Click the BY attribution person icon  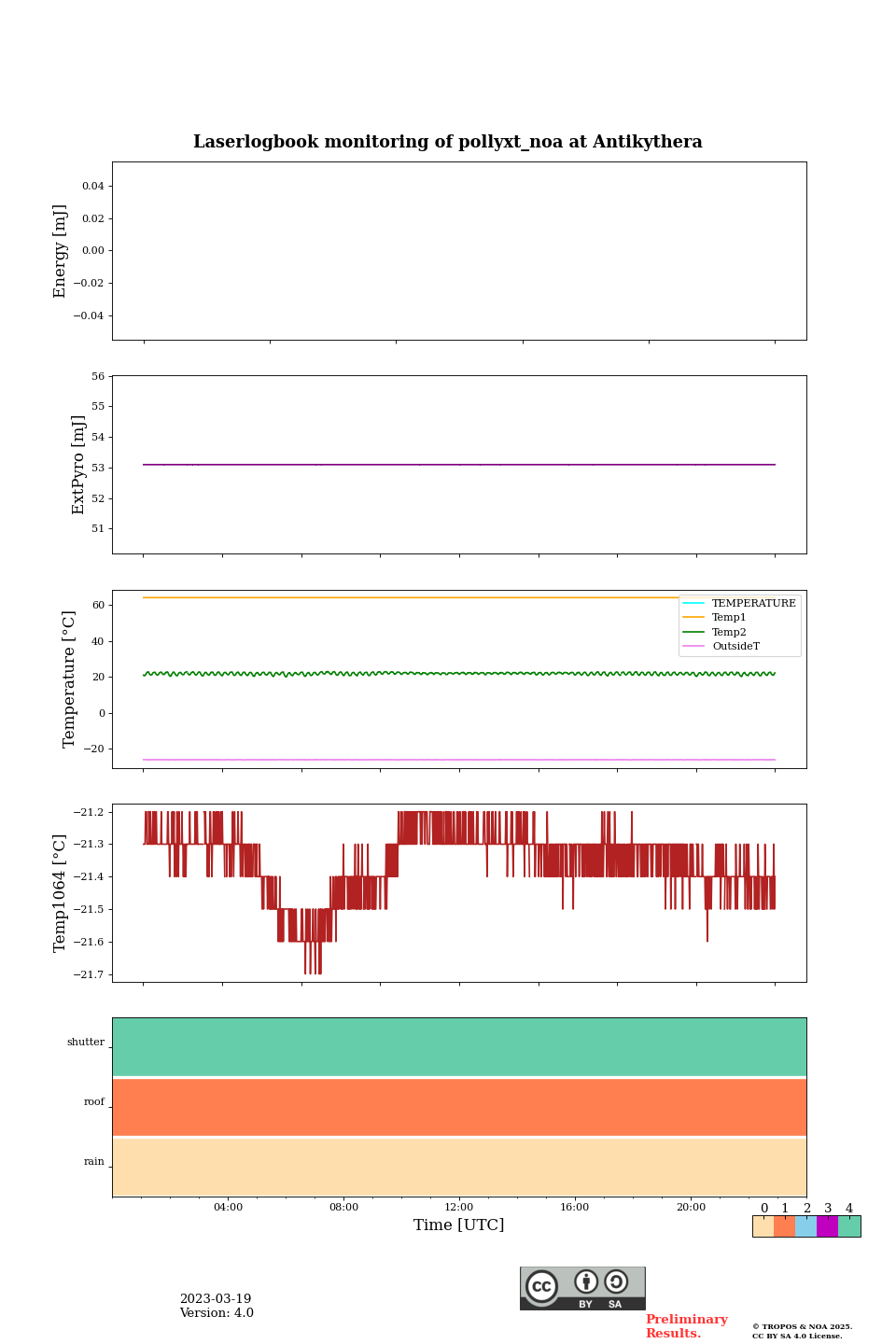(x=586, y=1281)
